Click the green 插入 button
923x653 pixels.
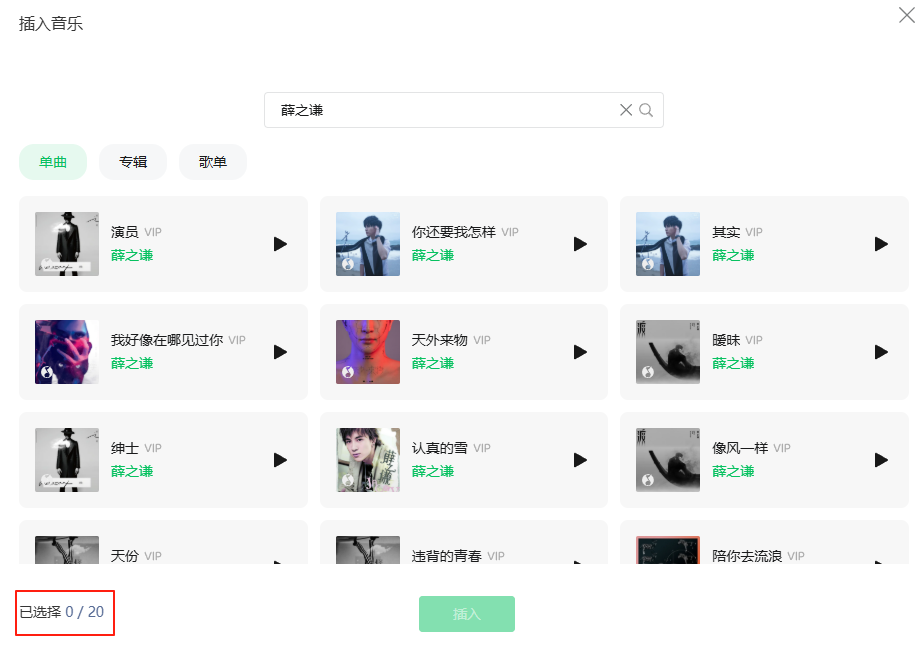(x=467, y=614)
